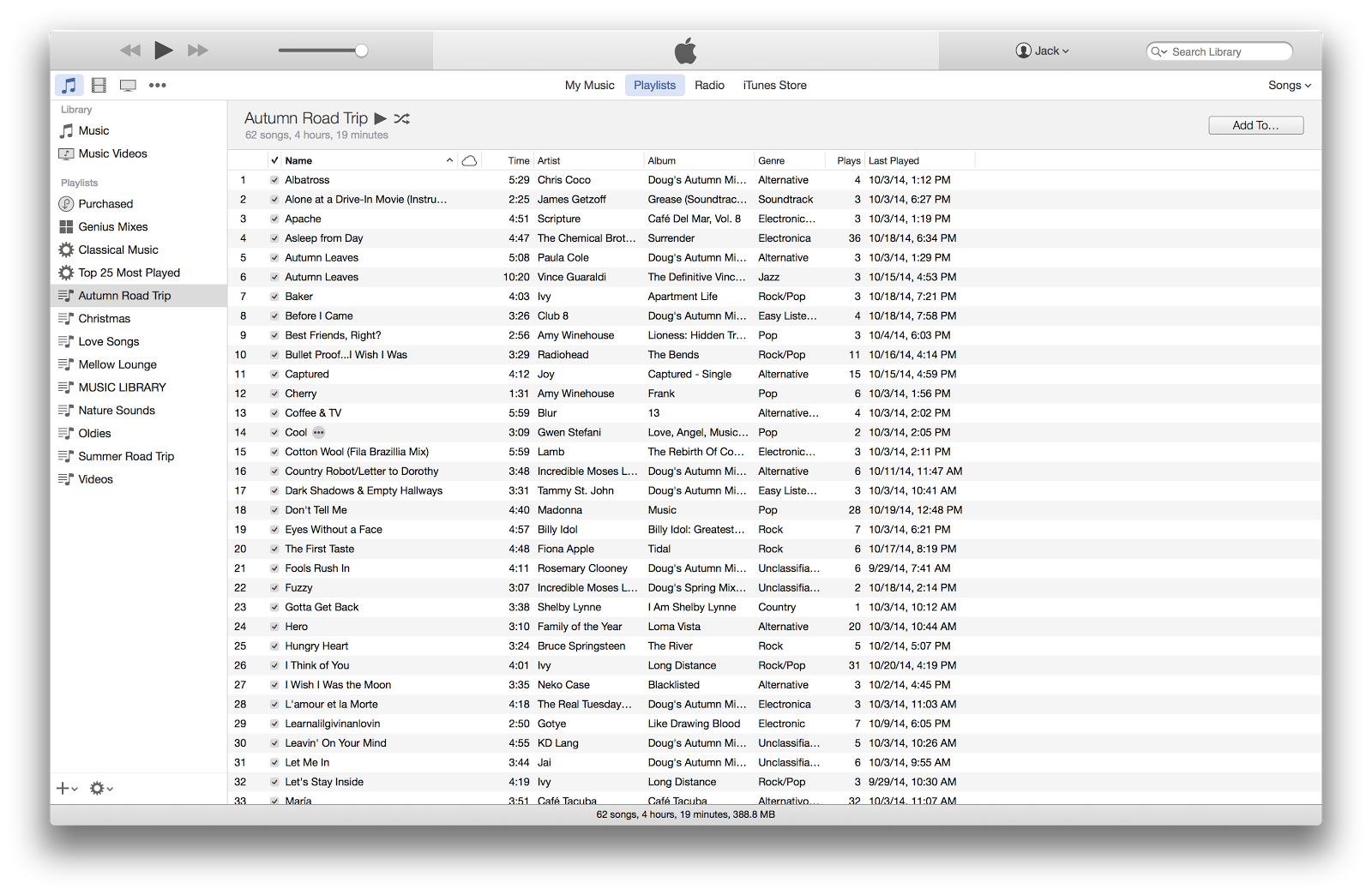The width and height of the screenshot is (1372, 895).
Task: Click the Add To... button
Action: tap(1255, 125)
